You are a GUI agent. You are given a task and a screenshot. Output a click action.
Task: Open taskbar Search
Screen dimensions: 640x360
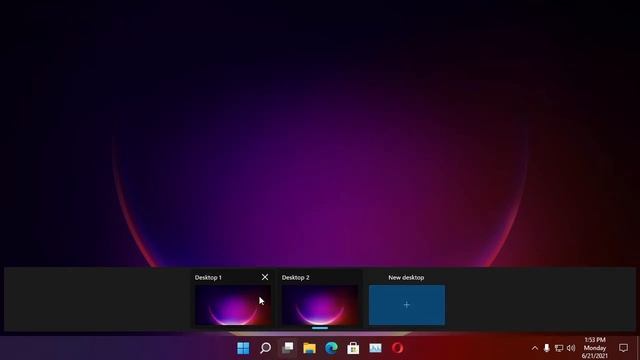tap(265, 348)
